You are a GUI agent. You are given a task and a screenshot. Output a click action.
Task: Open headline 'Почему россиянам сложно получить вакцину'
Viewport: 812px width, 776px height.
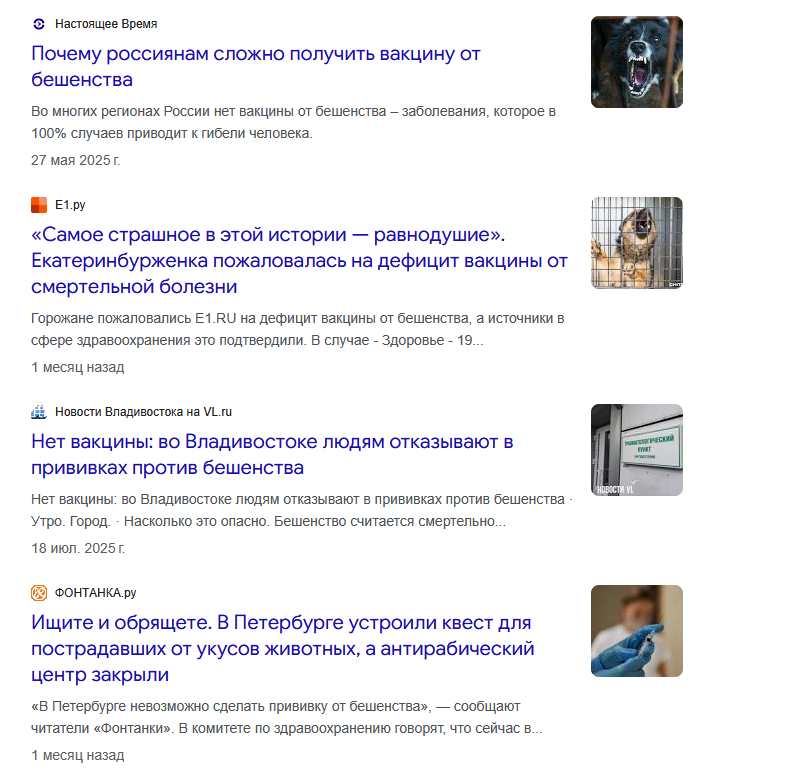pos(256,67)
